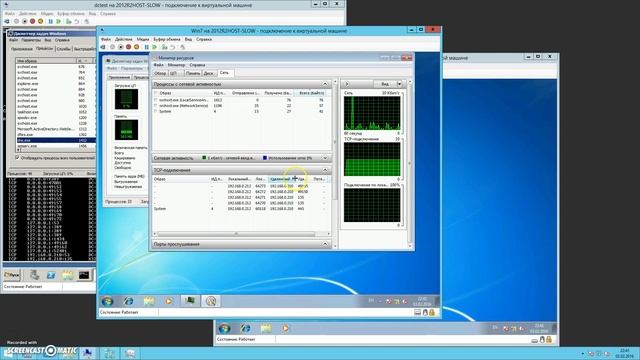Click blue network utilization legend swatch

pos(264,158)
